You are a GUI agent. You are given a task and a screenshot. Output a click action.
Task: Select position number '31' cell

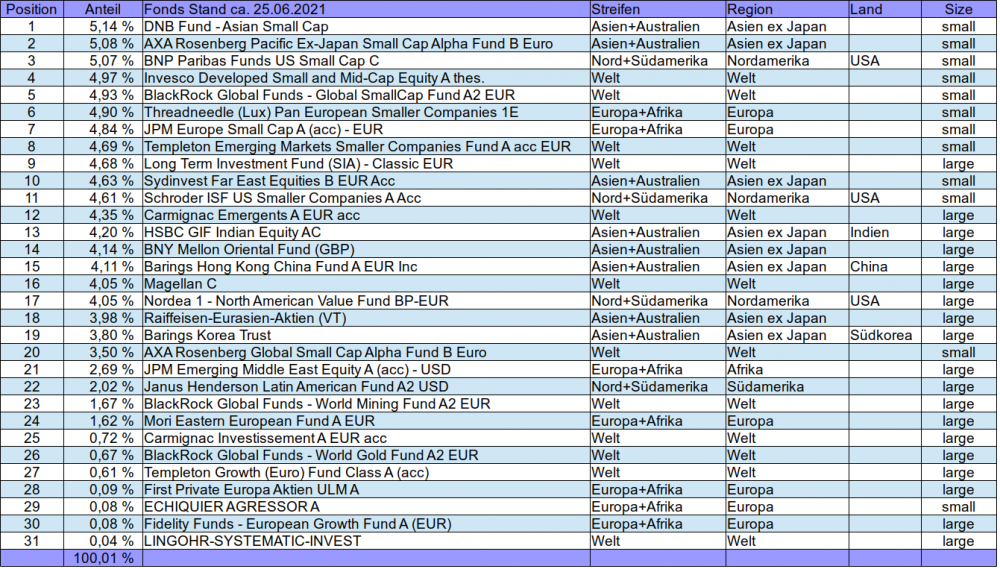32,541
